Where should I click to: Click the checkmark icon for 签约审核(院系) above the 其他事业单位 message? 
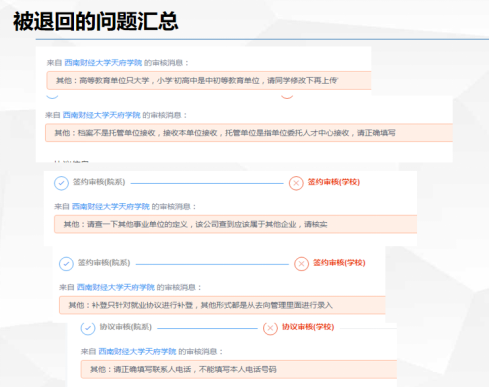(61, 183)
